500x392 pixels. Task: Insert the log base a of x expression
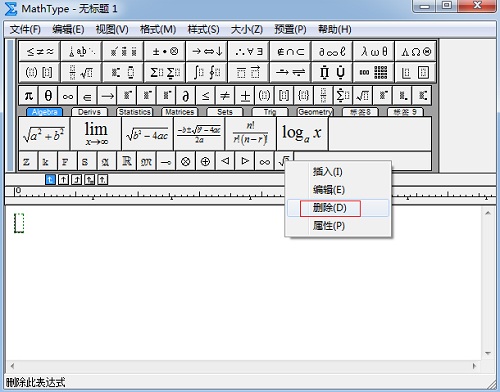pyautogui.click(x=302, y=134)
